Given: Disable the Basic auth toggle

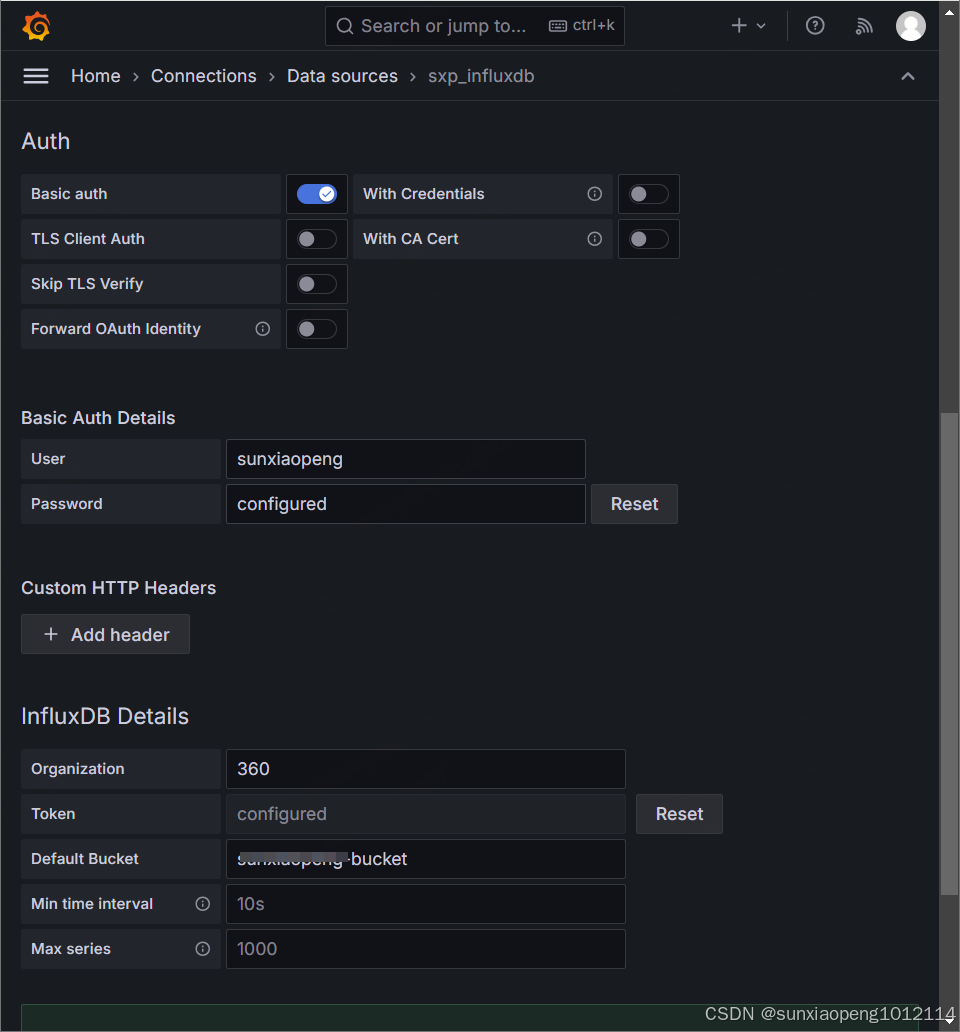Looking at the screenshot, I should 316,194.
